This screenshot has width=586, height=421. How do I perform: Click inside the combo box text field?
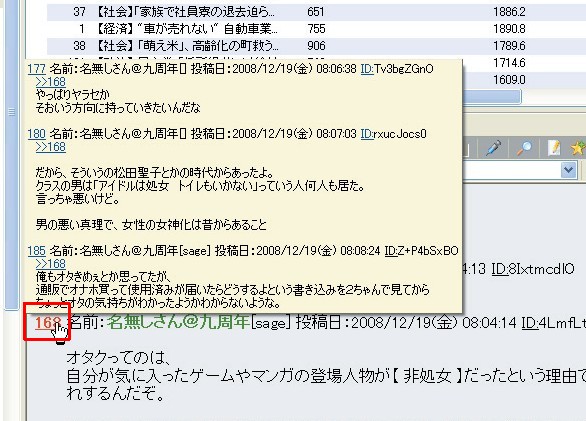pos(511,170)
